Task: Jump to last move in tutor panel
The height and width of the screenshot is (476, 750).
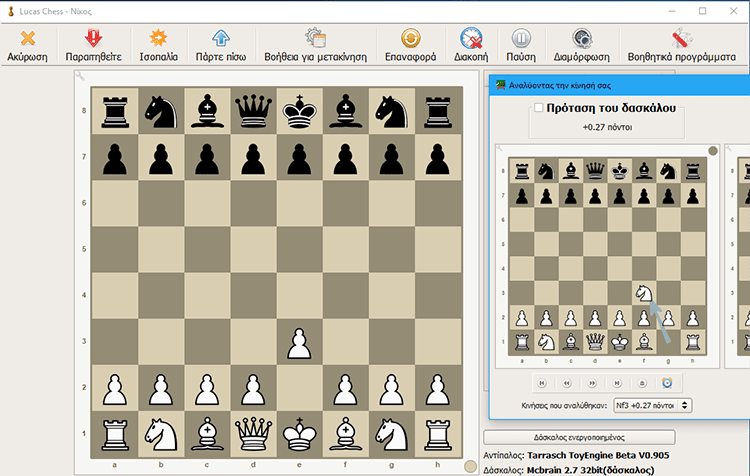Action: point(617,383)
